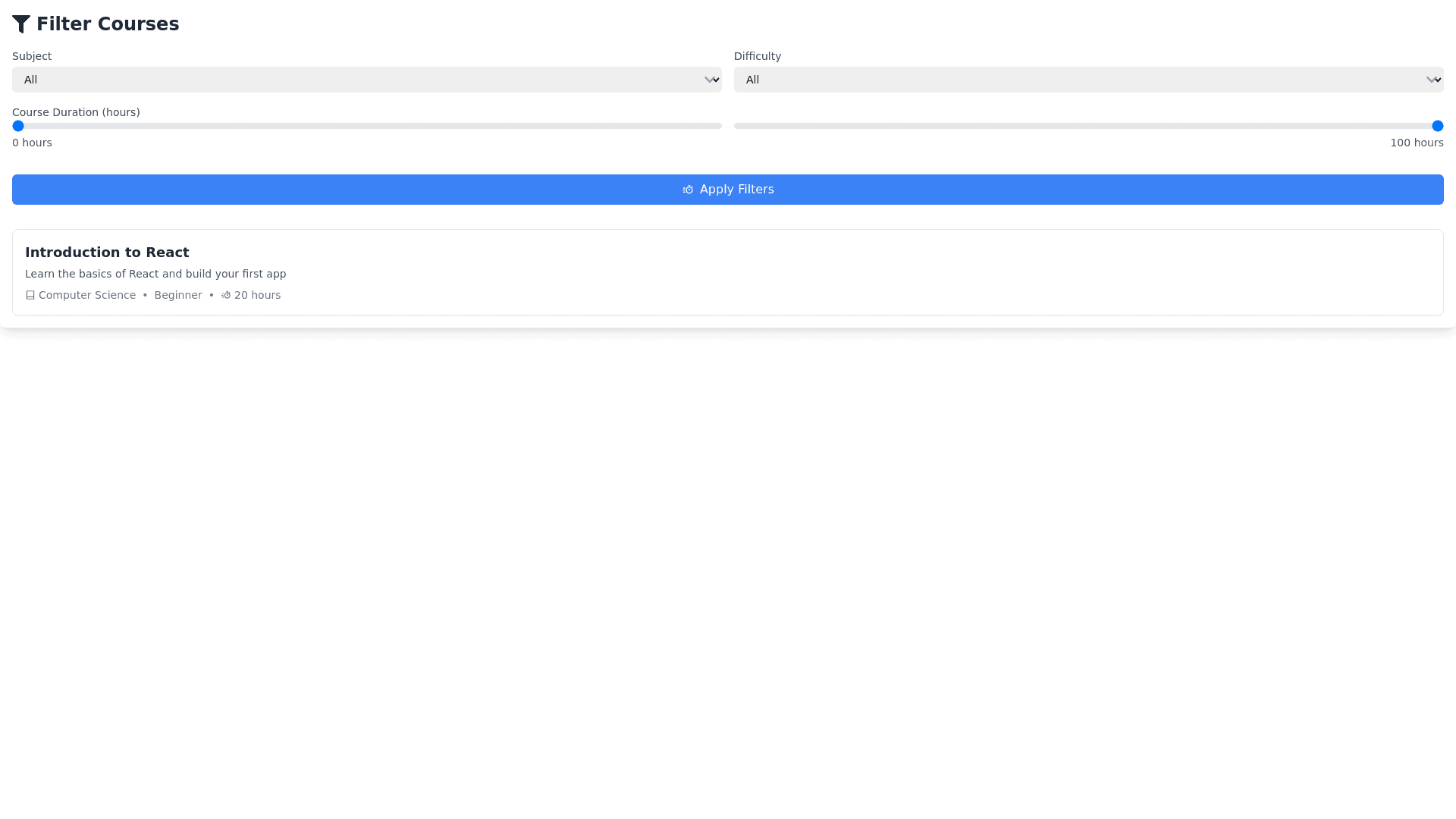Image resolution: width=1456 pixels, height=819 pixels.
Task: Click the Filter Courses heading
Action: coord(108,24)
